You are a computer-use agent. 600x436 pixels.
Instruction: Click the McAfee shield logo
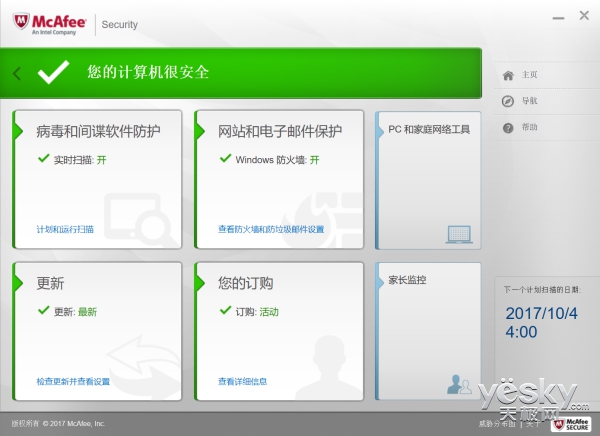[x=21, y=22]
